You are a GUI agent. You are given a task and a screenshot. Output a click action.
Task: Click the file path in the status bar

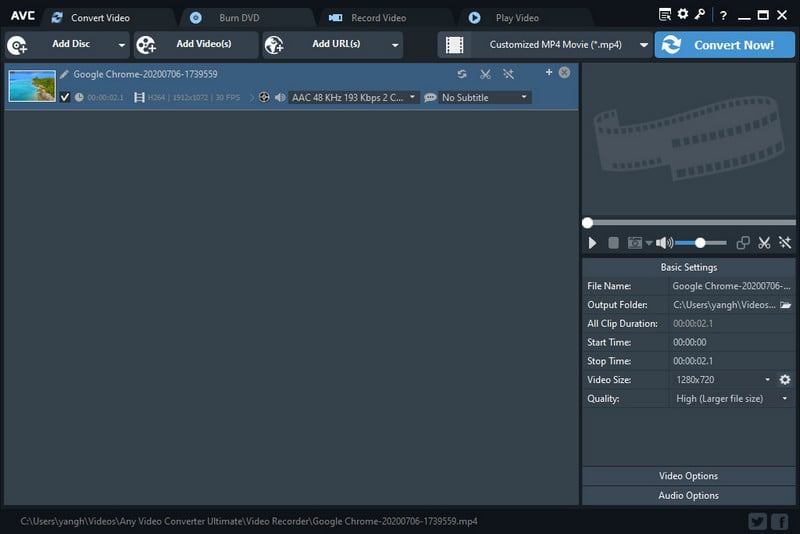click(249, 521)
